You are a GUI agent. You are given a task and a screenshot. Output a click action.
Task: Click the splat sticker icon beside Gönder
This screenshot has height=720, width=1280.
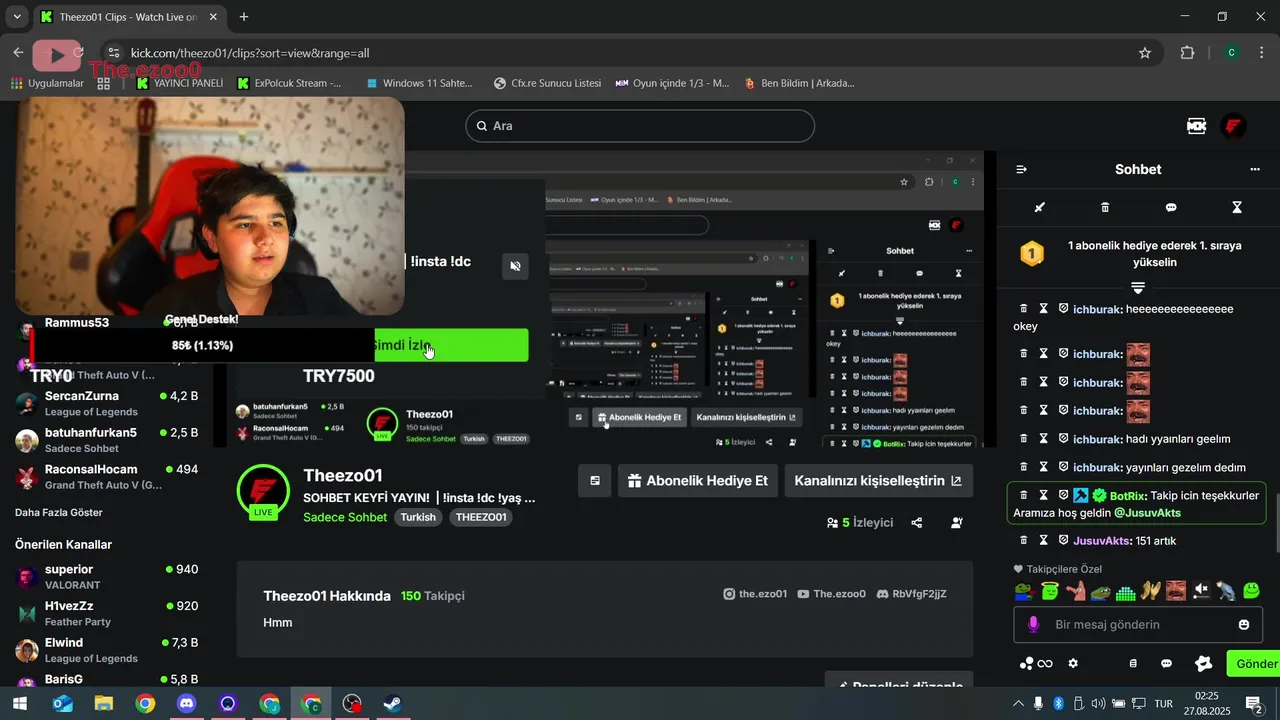[x=1204, y=664]
